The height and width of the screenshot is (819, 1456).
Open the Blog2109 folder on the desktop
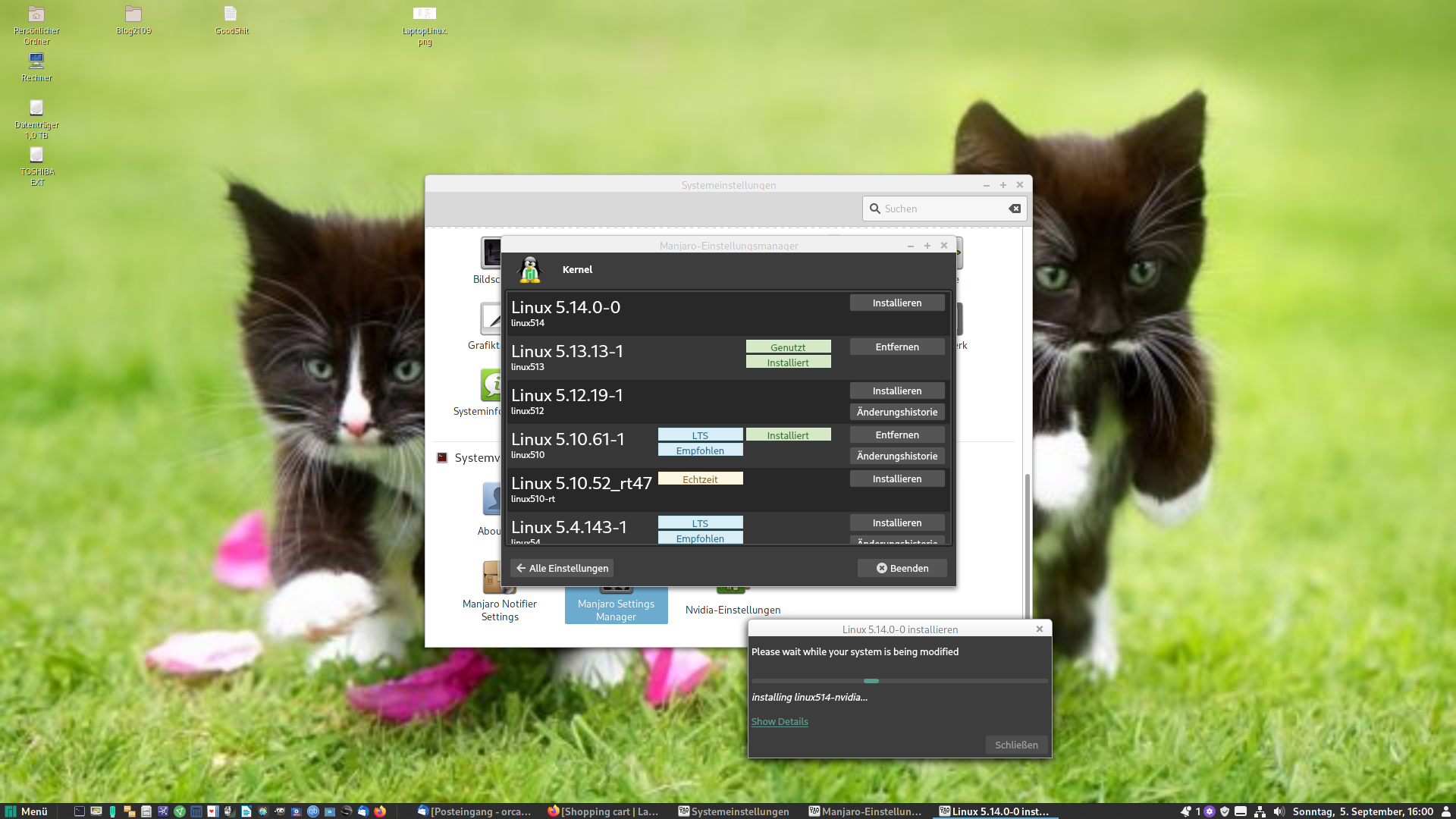[133, 20]
